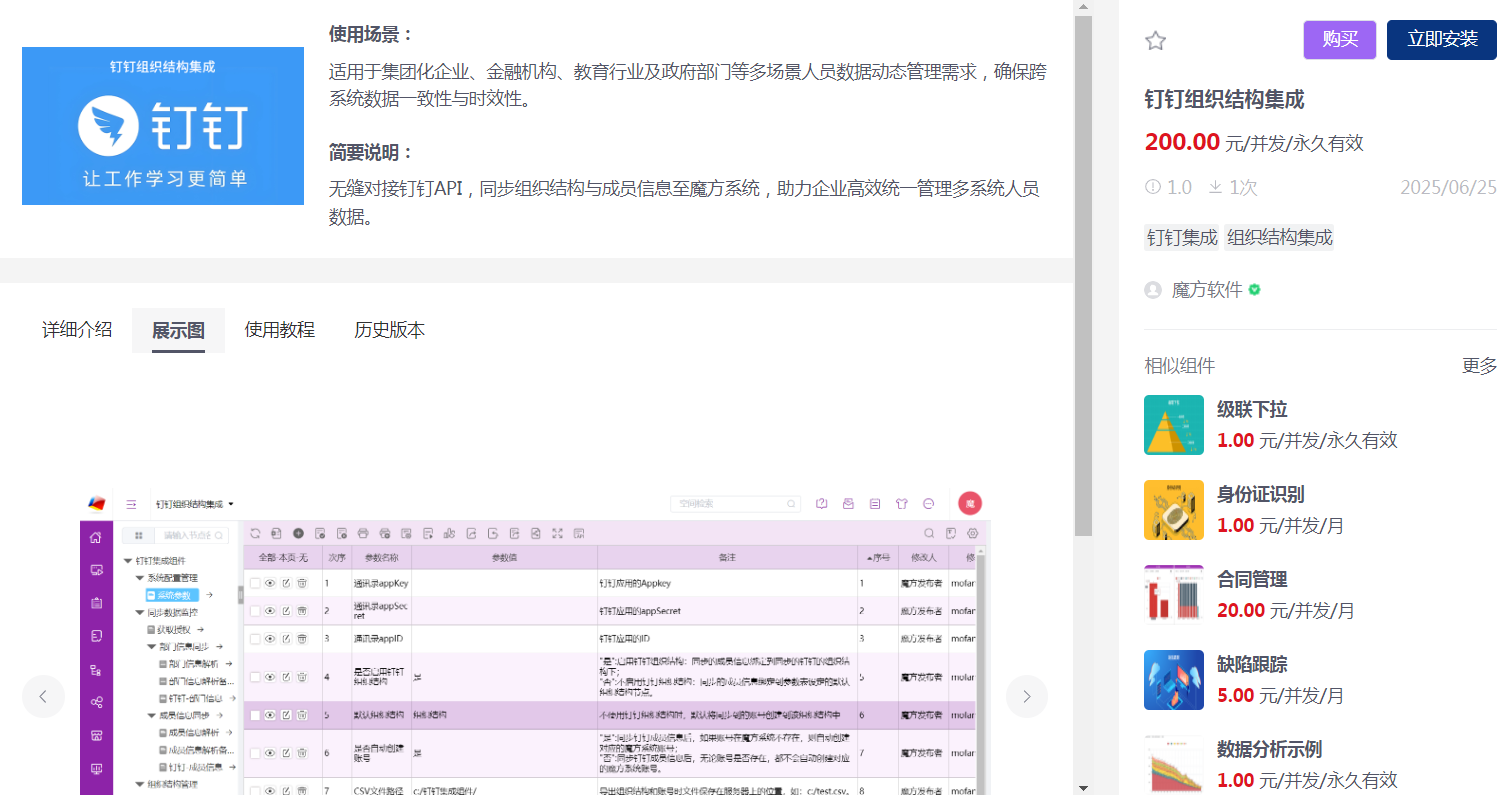Click the download count icon beside 1次
Screen dimensions: 1511x795
click(1216, 187)
